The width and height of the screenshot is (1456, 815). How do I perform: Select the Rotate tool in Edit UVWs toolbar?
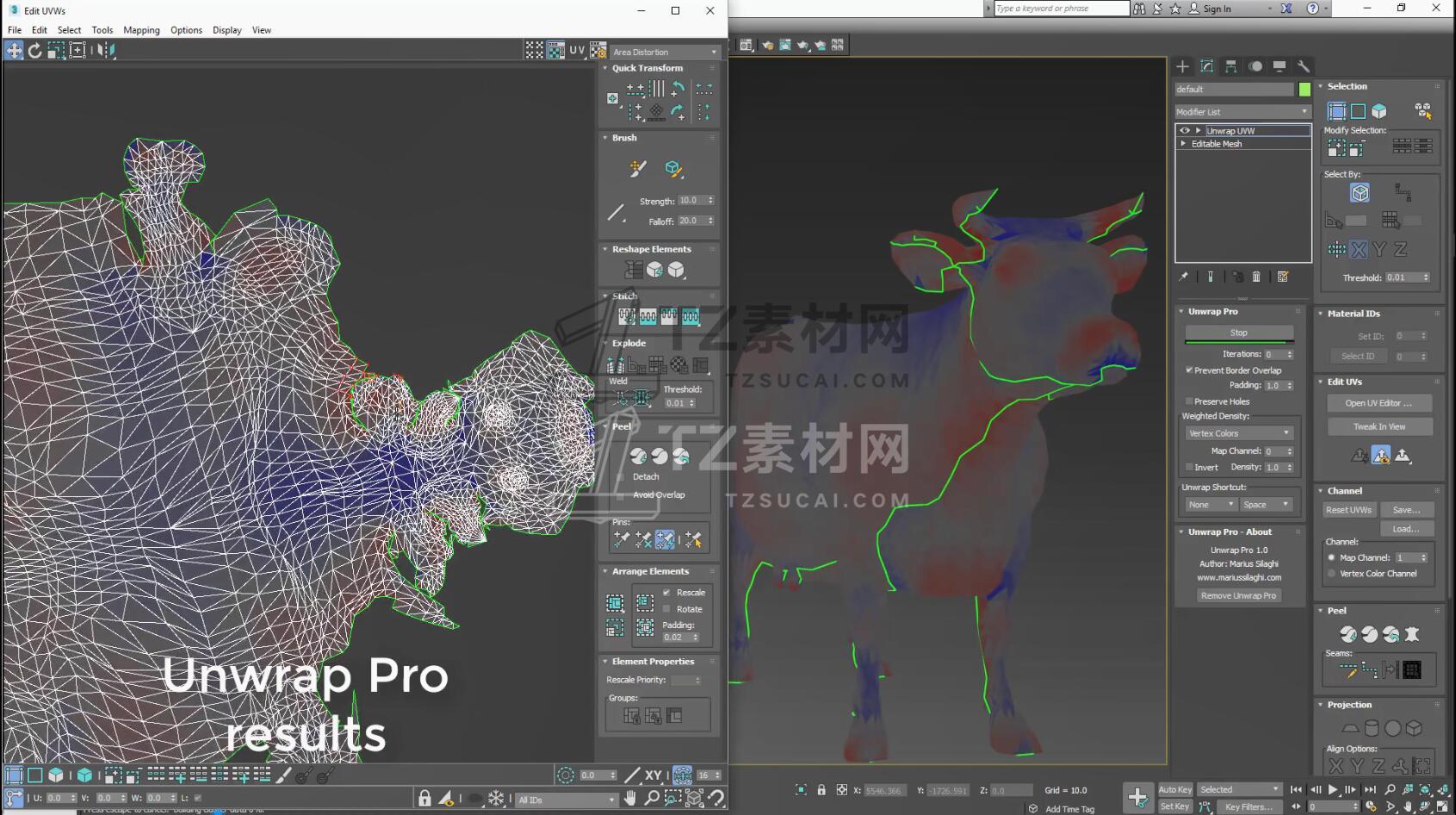click(x=35, y=51)
